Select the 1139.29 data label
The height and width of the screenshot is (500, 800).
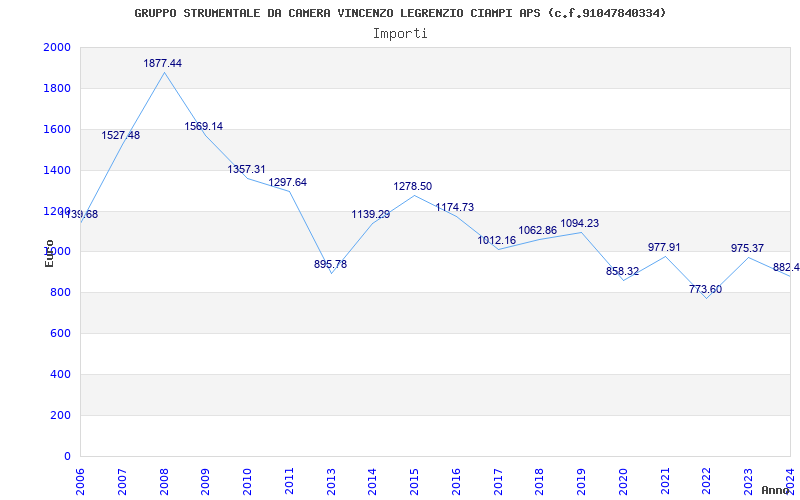370,214
